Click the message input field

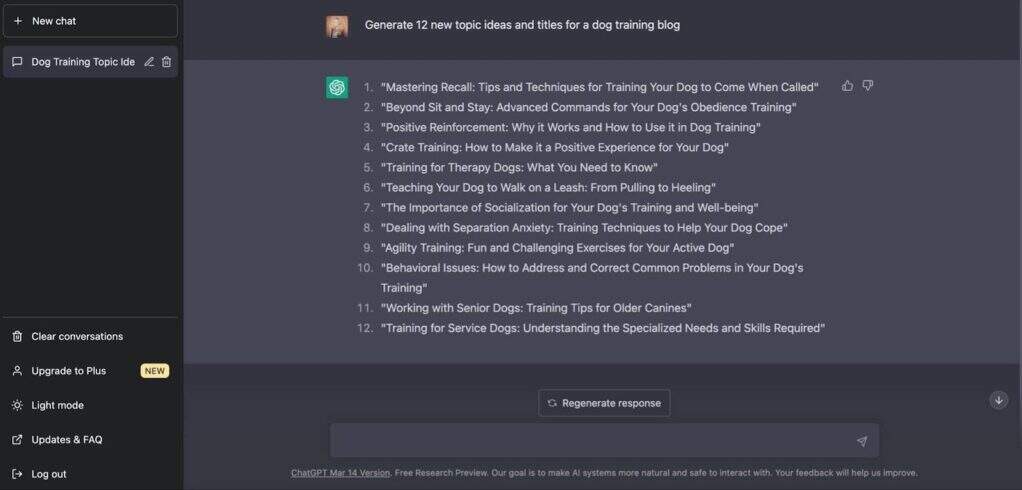pyautogui.click(x=590, y=441)
